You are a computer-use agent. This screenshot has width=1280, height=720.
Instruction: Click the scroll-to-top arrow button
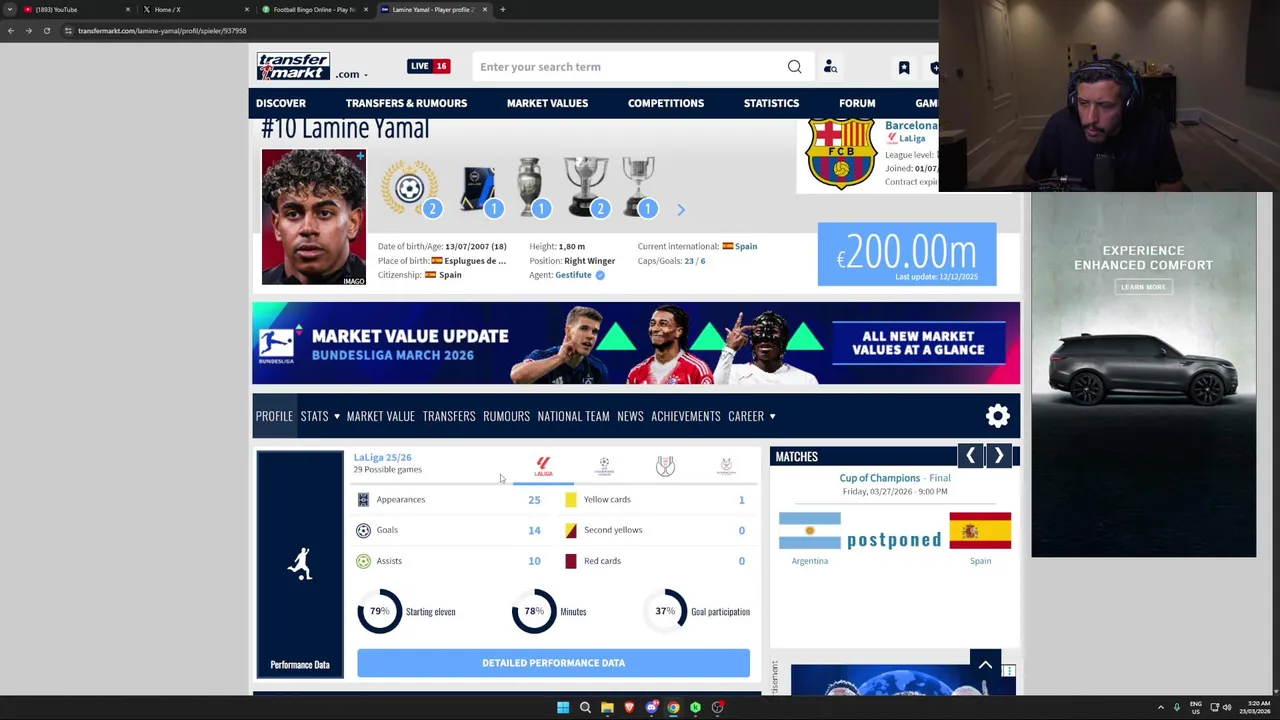click(x=985, y=665)
